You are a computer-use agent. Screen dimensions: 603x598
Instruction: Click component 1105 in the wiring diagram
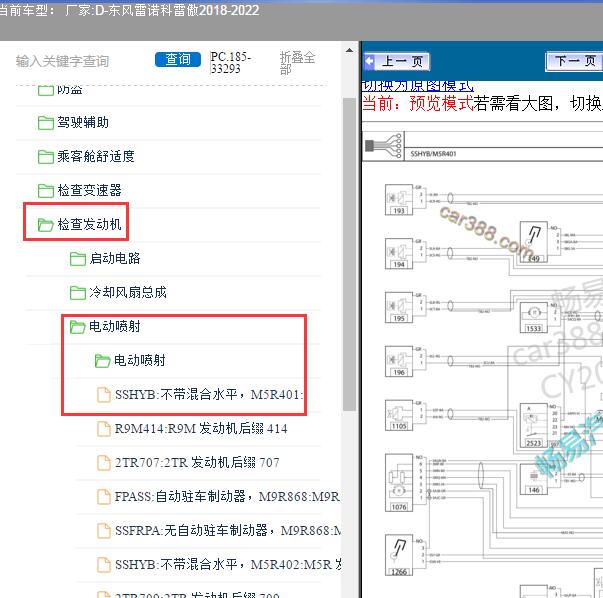(x=399, y=415)
